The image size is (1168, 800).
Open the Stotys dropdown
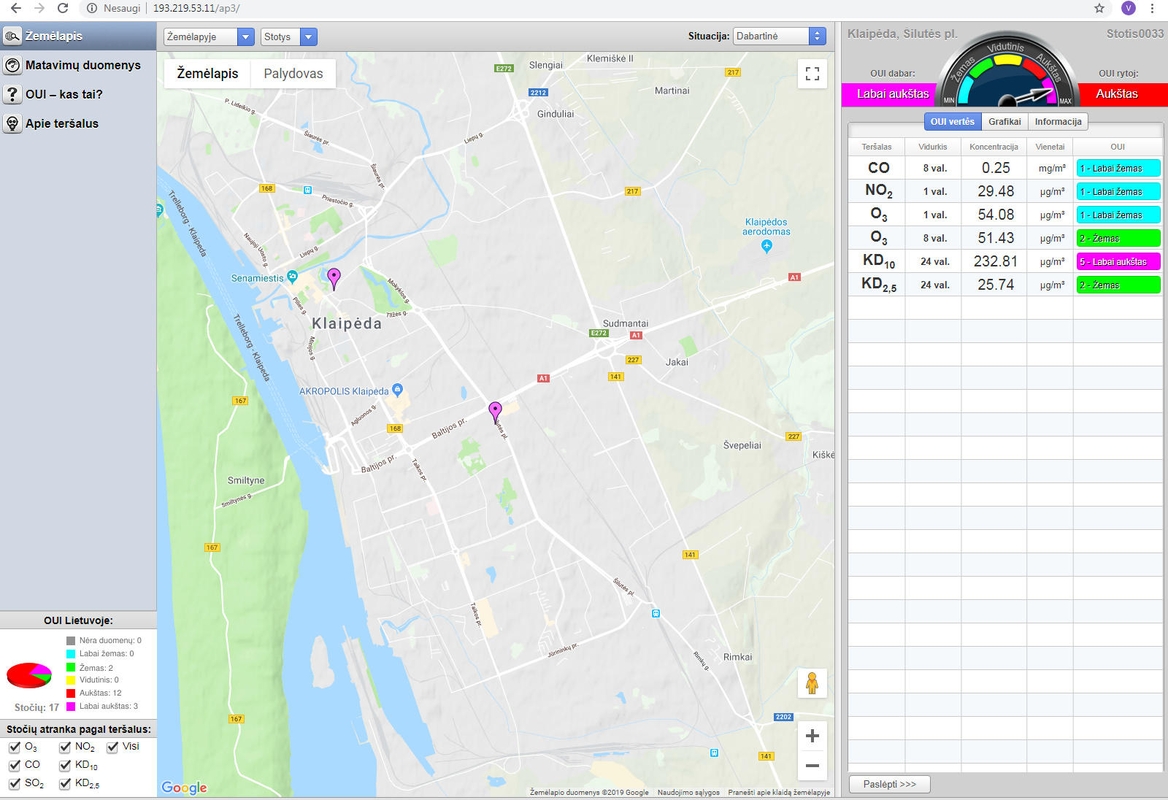(289, 36)
